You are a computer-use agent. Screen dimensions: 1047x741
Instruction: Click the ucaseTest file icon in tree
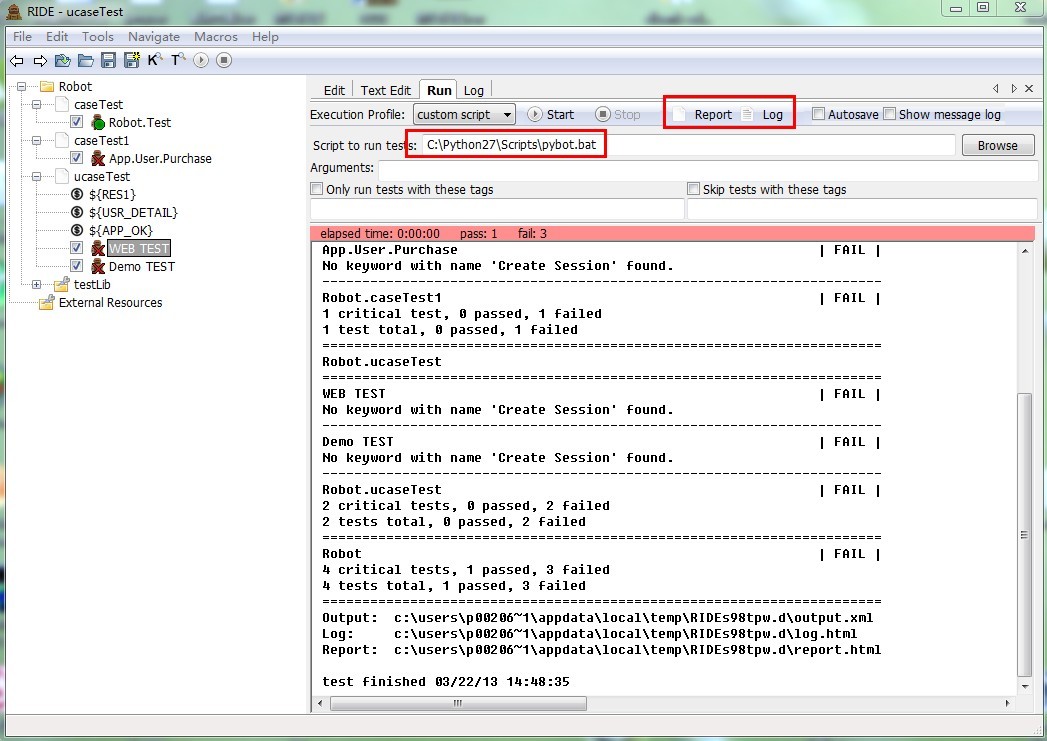pyautogui.click(x=62, y=176)
